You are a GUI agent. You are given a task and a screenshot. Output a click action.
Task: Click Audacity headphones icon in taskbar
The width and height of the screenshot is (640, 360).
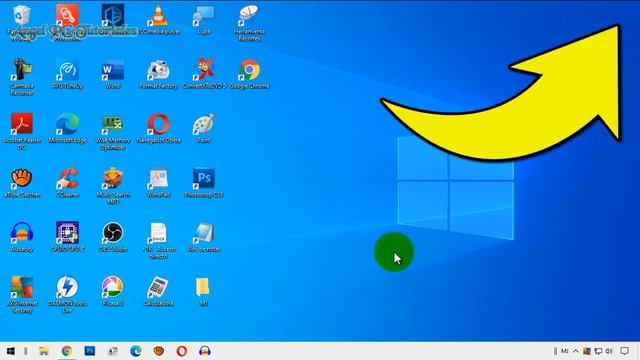click(x=204, y=351)
